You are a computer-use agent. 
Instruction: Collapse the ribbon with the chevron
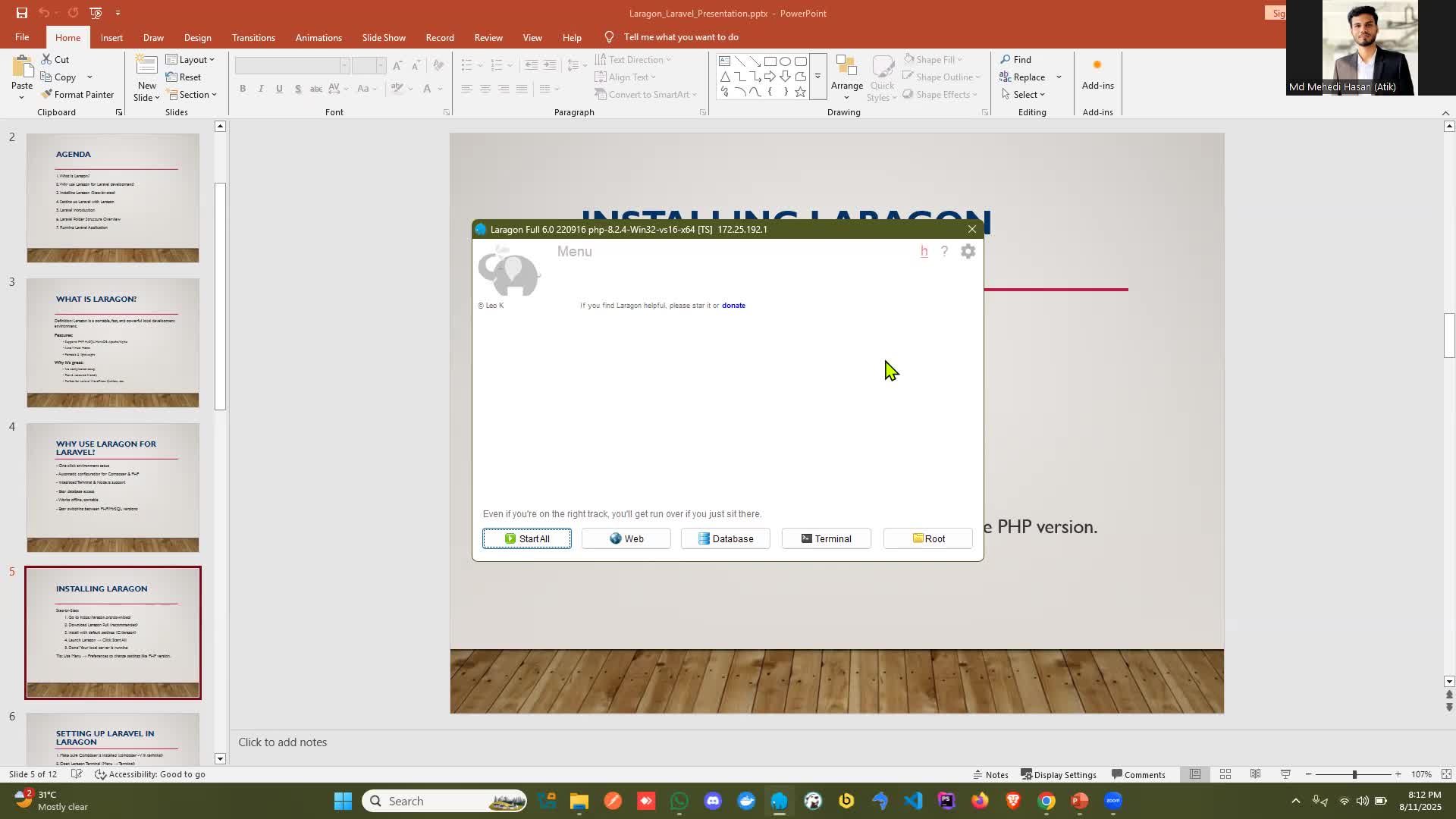click(1445, 112)
